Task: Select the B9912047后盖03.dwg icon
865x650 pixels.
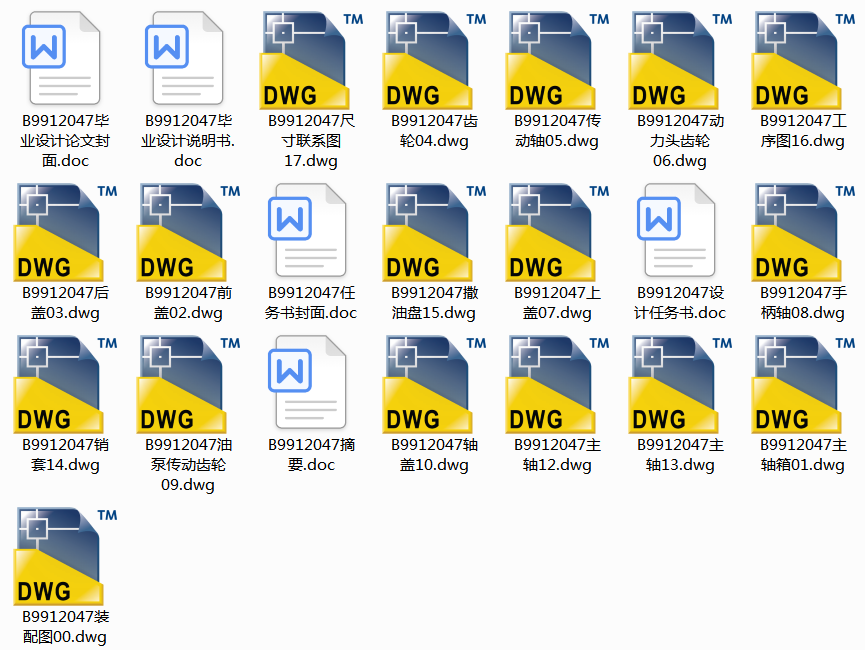Action: pyautogui.click(x=61, y=230)
